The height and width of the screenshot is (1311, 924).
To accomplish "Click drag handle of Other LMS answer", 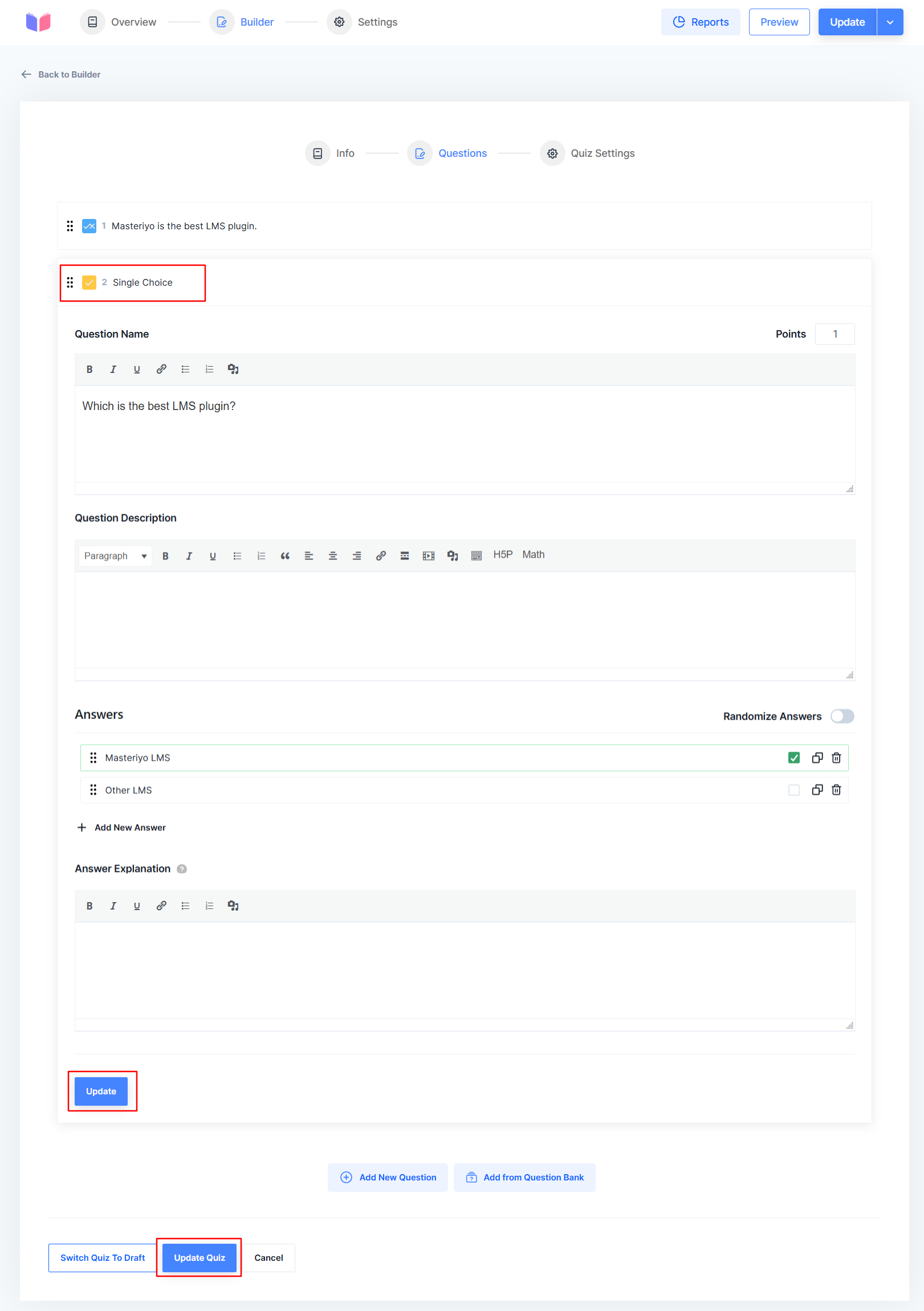I will [93, 790].
